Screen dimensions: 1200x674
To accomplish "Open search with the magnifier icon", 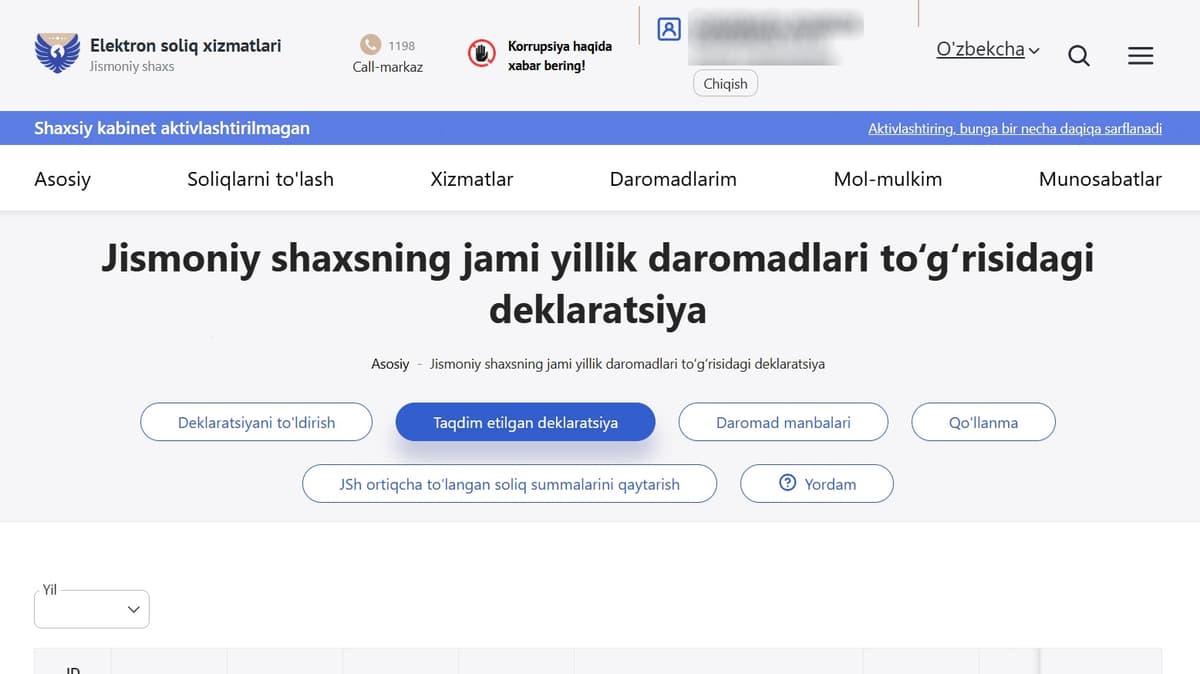I will 1079,56.
